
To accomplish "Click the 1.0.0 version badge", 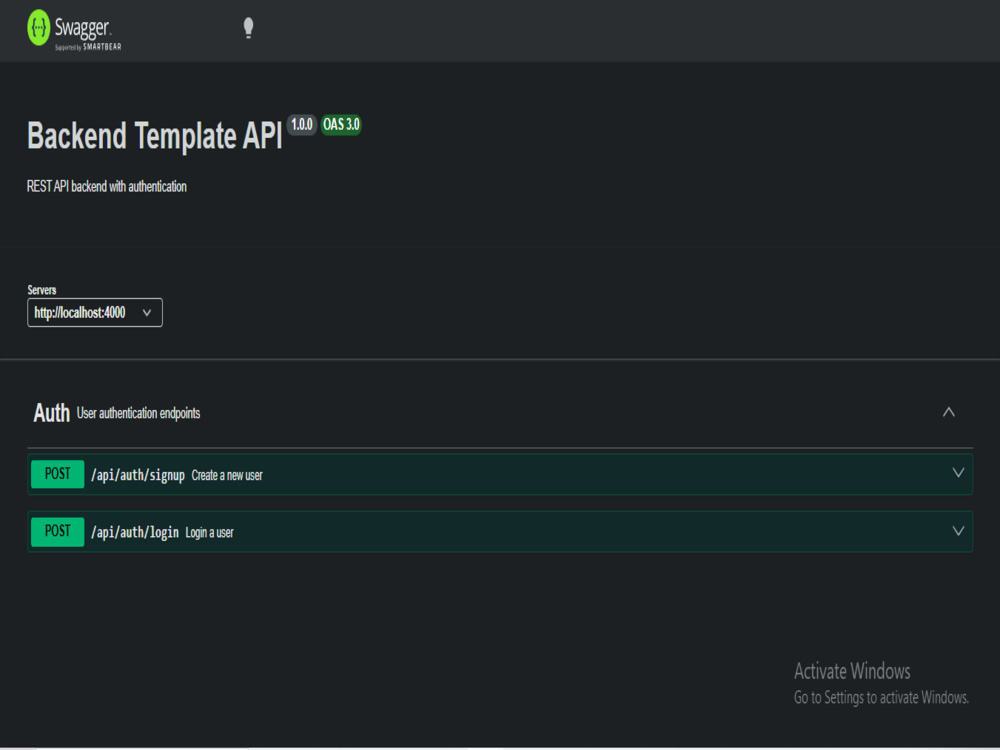I will tap(302, 124).
